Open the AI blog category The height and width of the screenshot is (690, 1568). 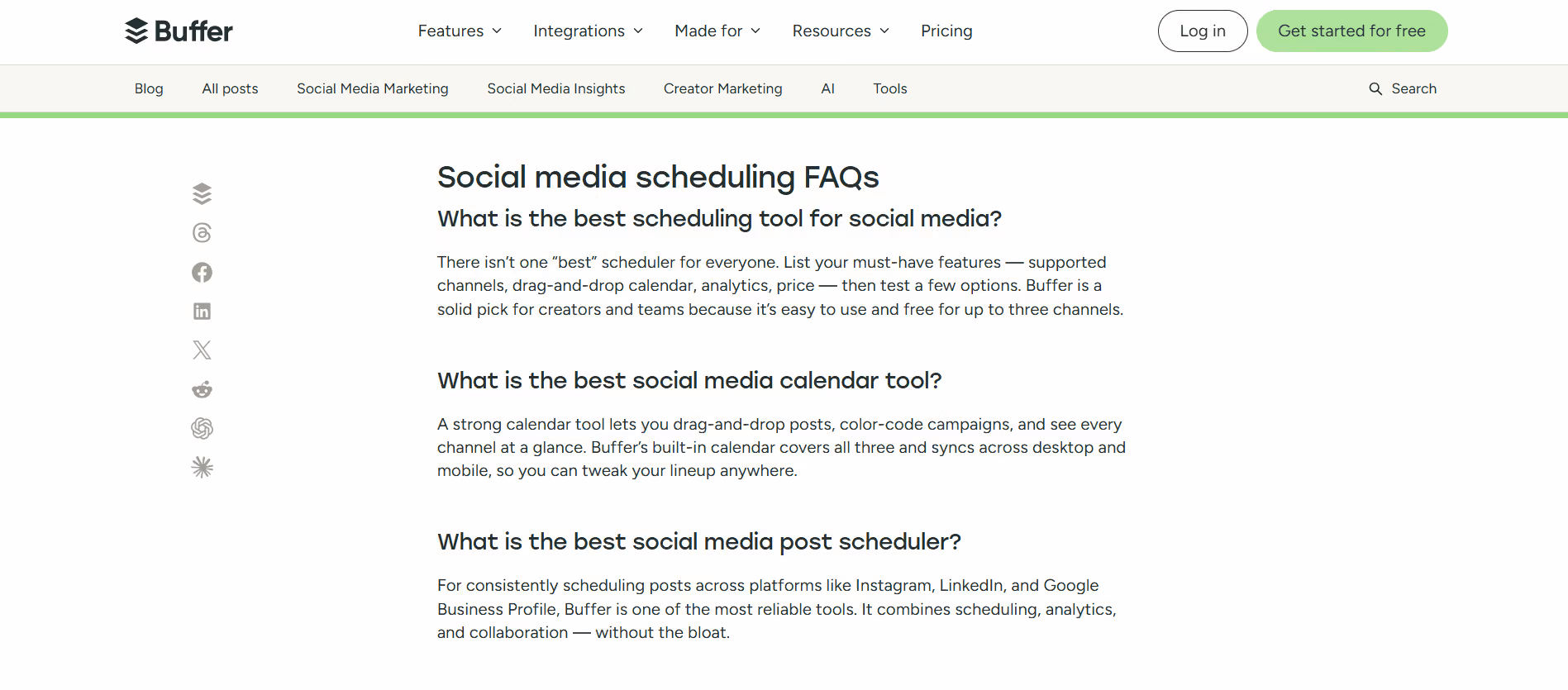827,88
